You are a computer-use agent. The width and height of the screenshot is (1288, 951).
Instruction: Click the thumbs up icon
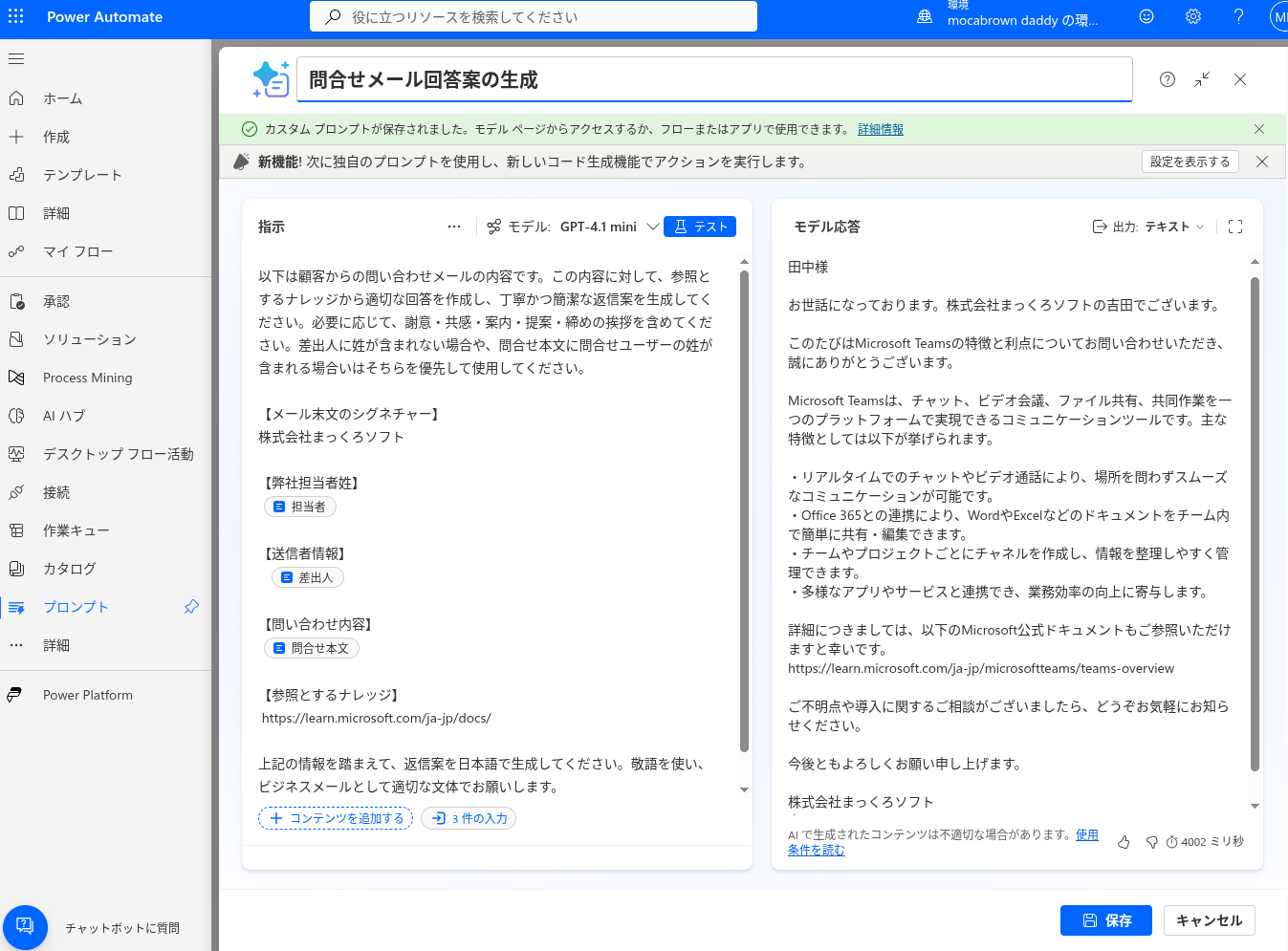tap(1124, 842)
